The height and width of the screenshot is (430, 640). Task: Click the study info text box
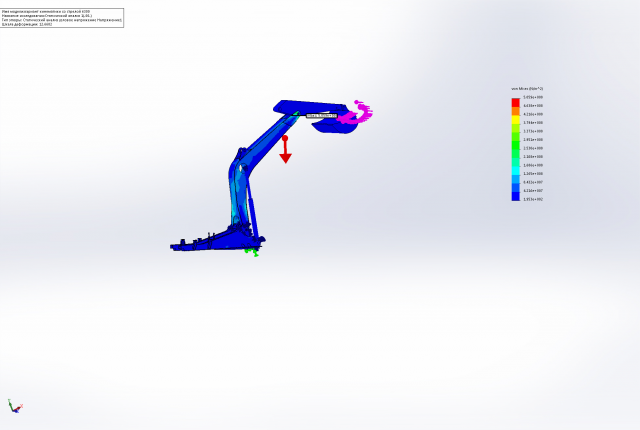(x=62, y=18)
